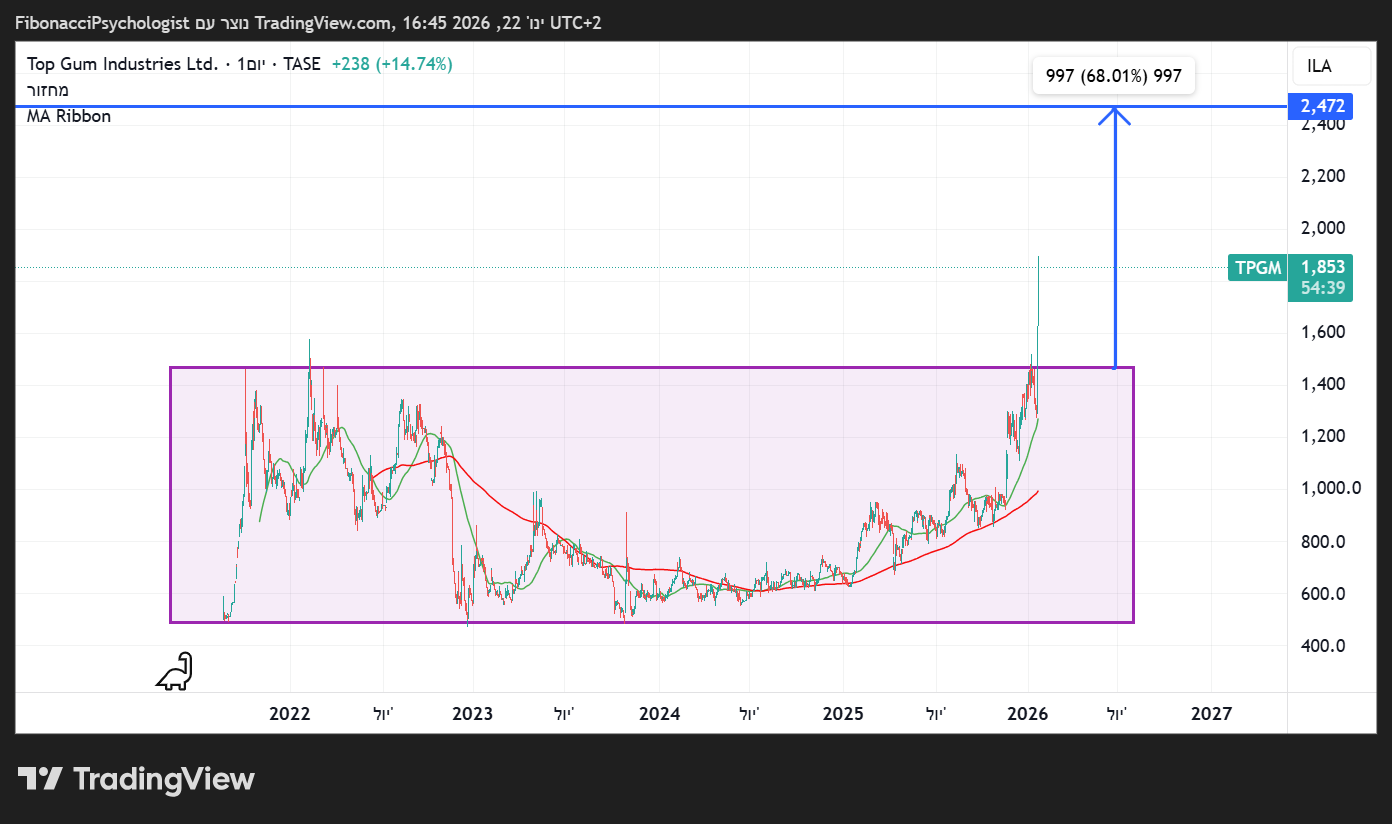
Task: Click the +238 (+14.74%) change value
Action: pyautogui.click(x=392, y=64)
